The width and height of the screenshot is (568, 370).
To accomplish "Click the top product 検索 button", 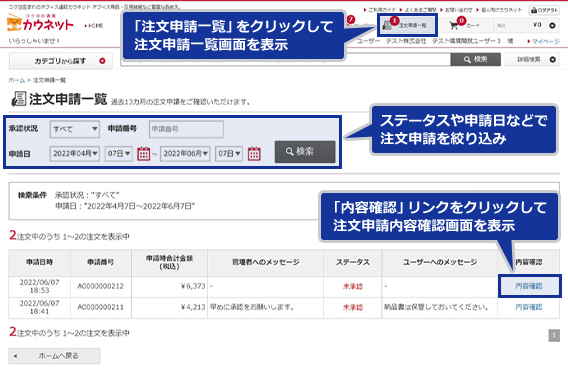I will [x=476, y=59].
